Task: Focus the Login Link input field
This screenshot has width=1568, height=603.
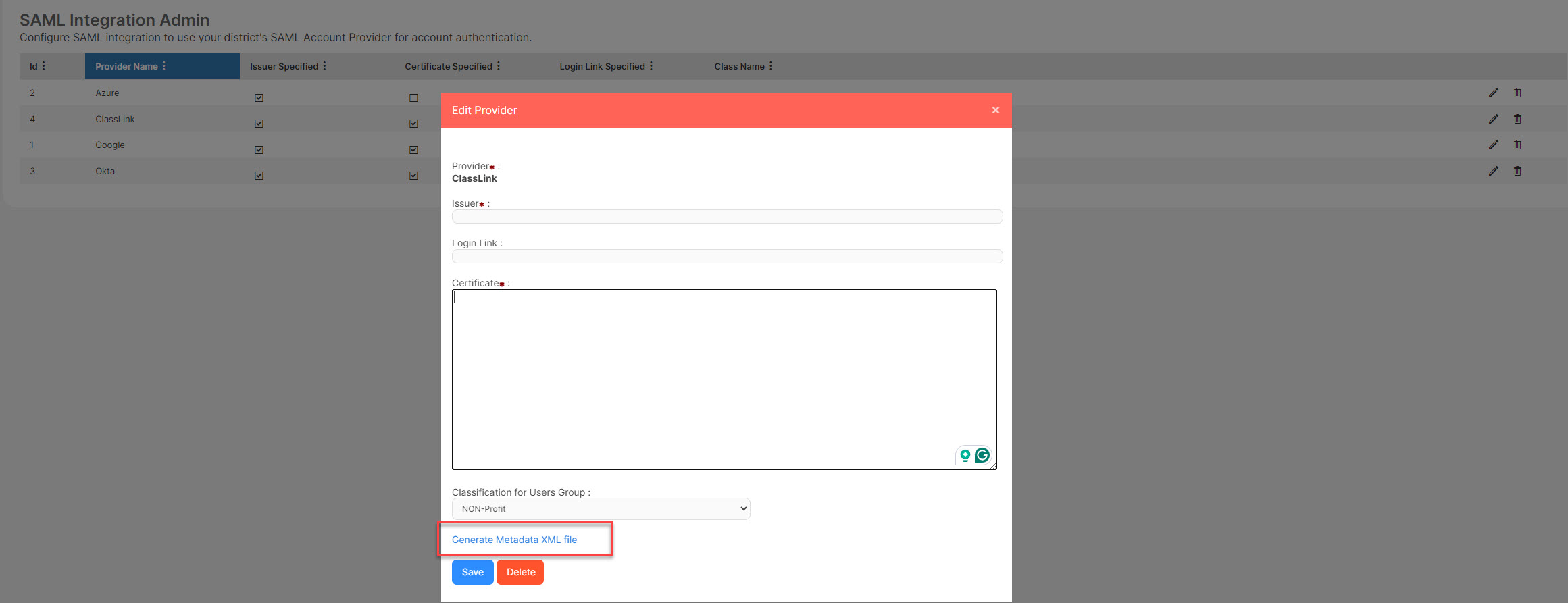Action: pyautogui.click(x=727, y=256)
